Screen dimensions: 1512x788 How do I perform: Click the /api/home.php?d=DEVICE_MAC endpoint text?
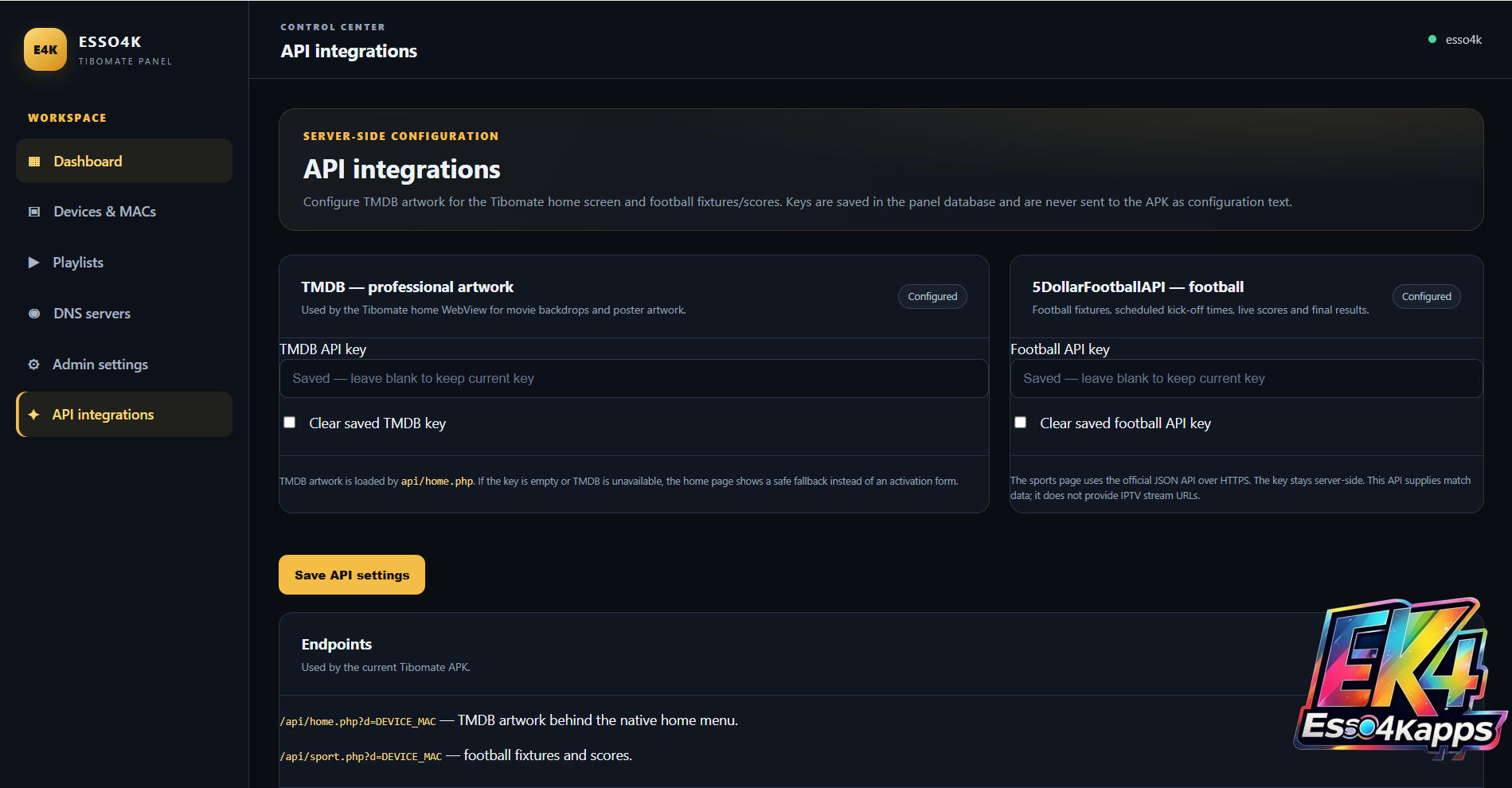358,722
